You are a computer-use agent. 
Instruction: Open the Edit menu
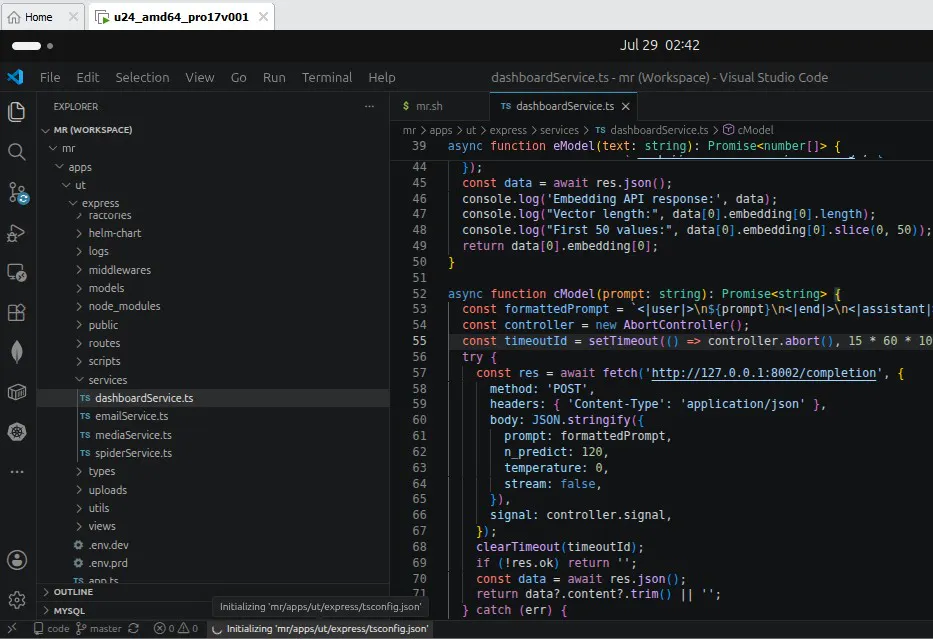tap(87, 77)
